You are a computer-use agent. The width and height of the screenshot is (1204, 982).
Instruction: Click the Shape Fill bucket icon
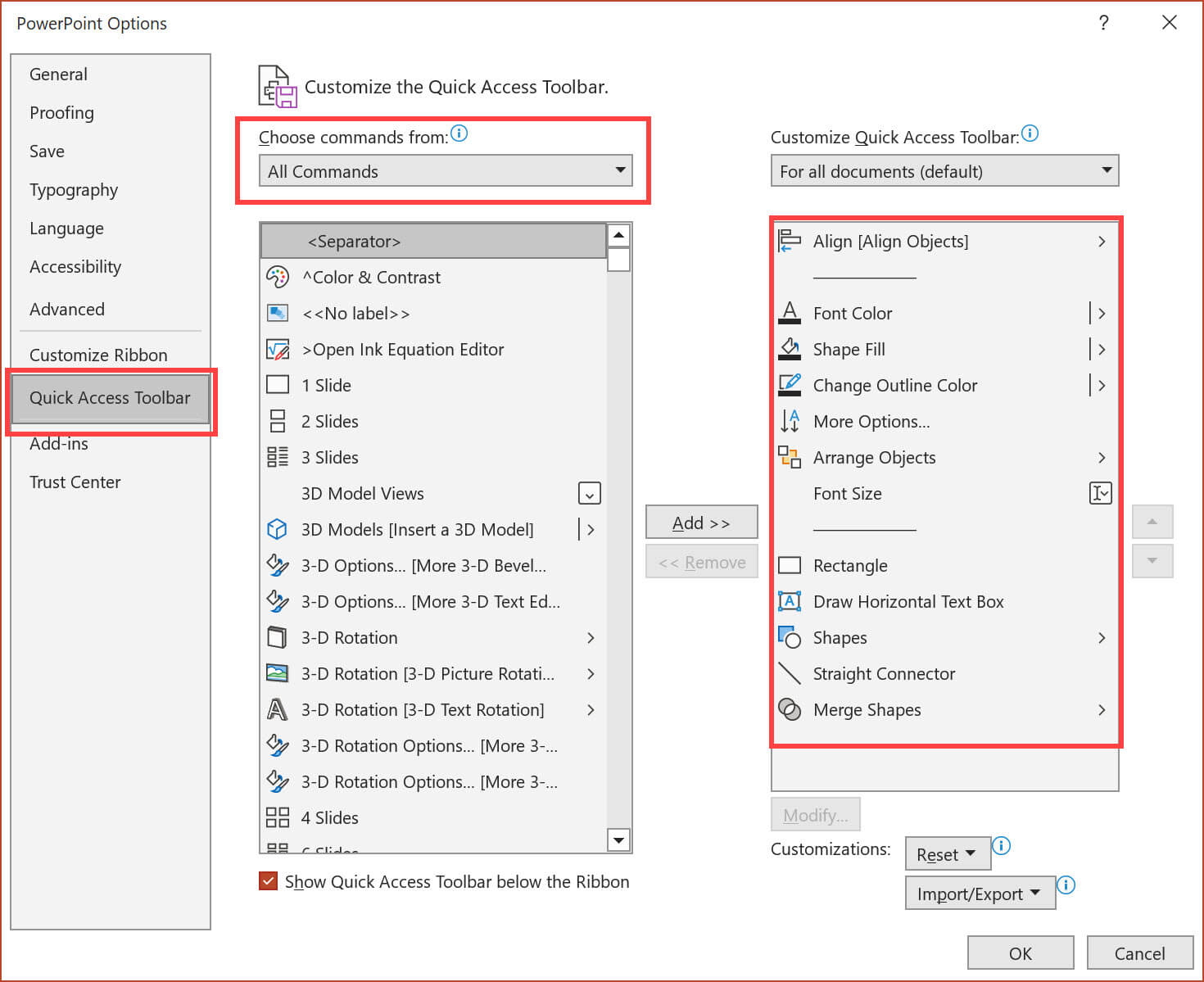click(x=790, y=349)
